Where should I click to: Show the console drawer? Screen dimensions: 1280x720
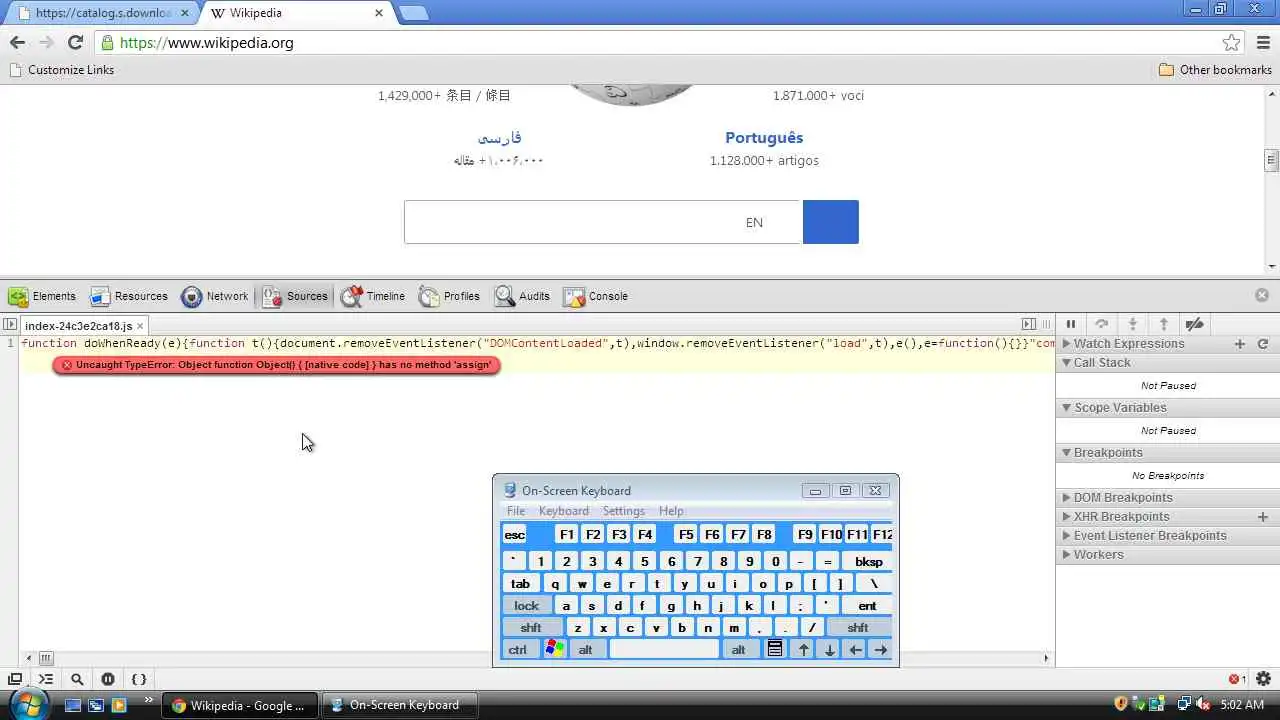[x=46, y=679]
